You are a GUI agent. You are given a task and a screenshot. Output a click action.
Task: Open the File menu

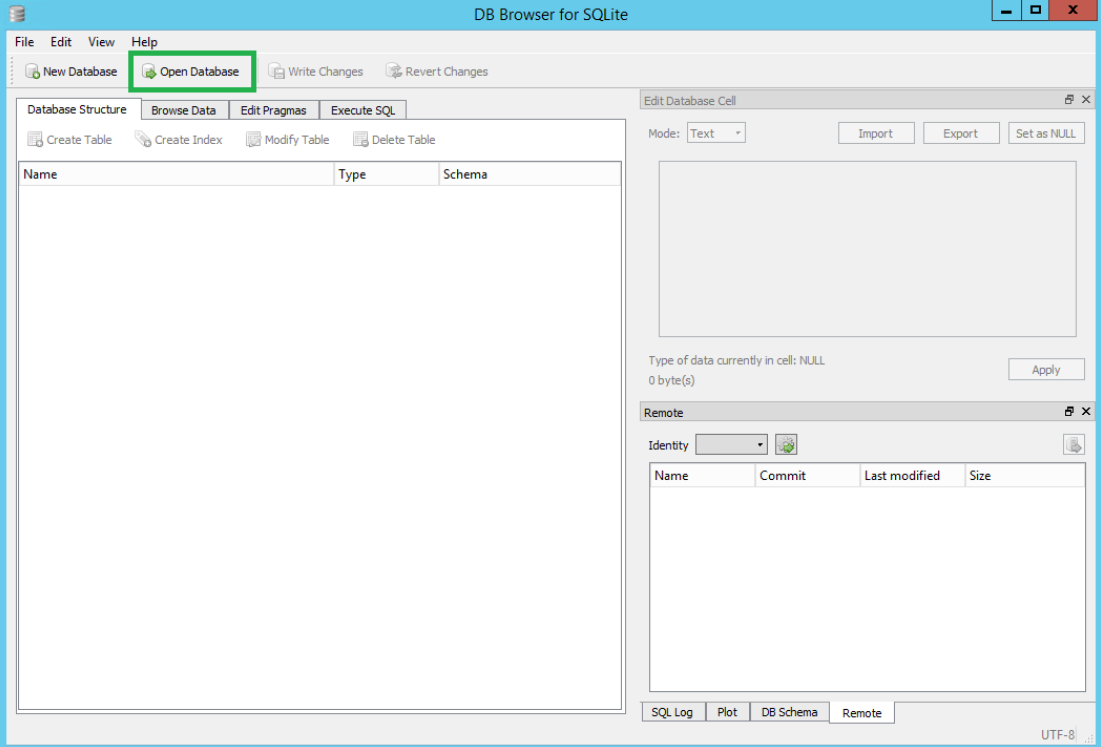click(24, 42)
